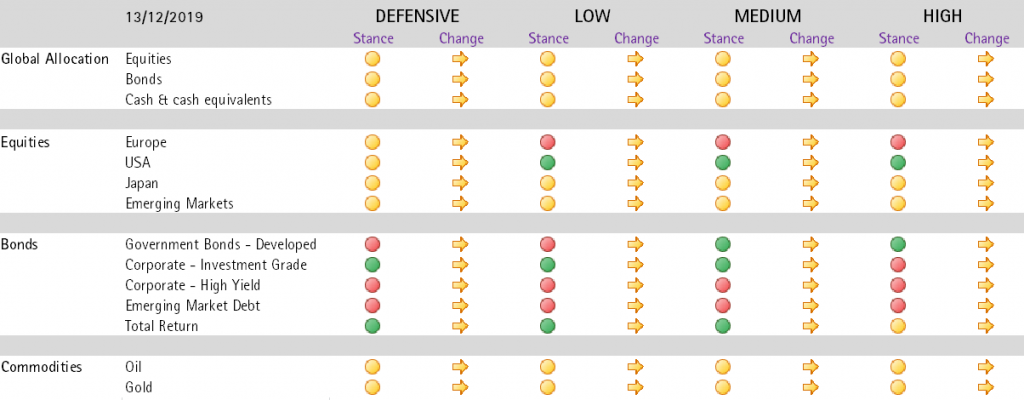Click the Change label under MEDIUM

tap(812, 39)
